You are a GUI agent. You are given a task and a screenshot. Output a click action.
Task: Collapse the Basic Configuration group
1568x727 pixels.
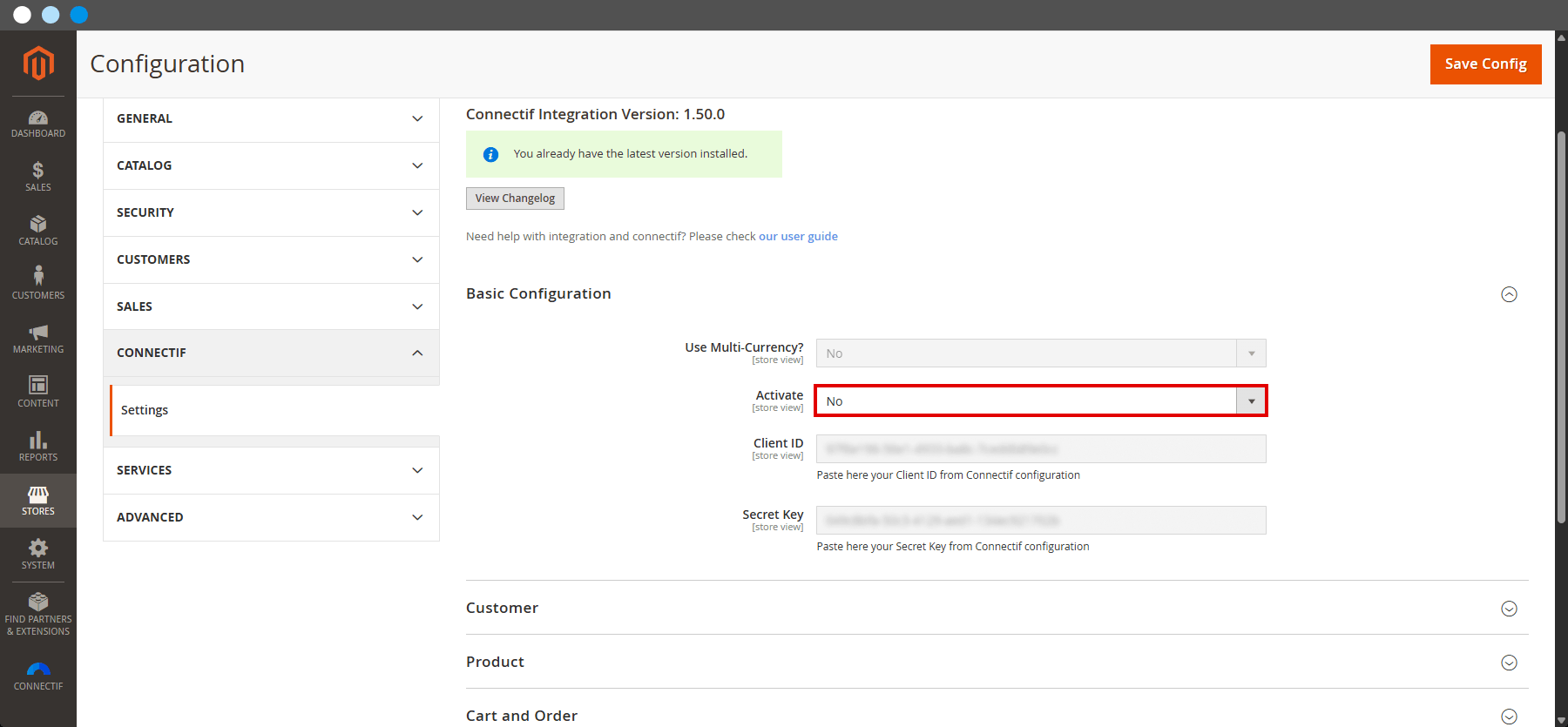point(1509,294)
